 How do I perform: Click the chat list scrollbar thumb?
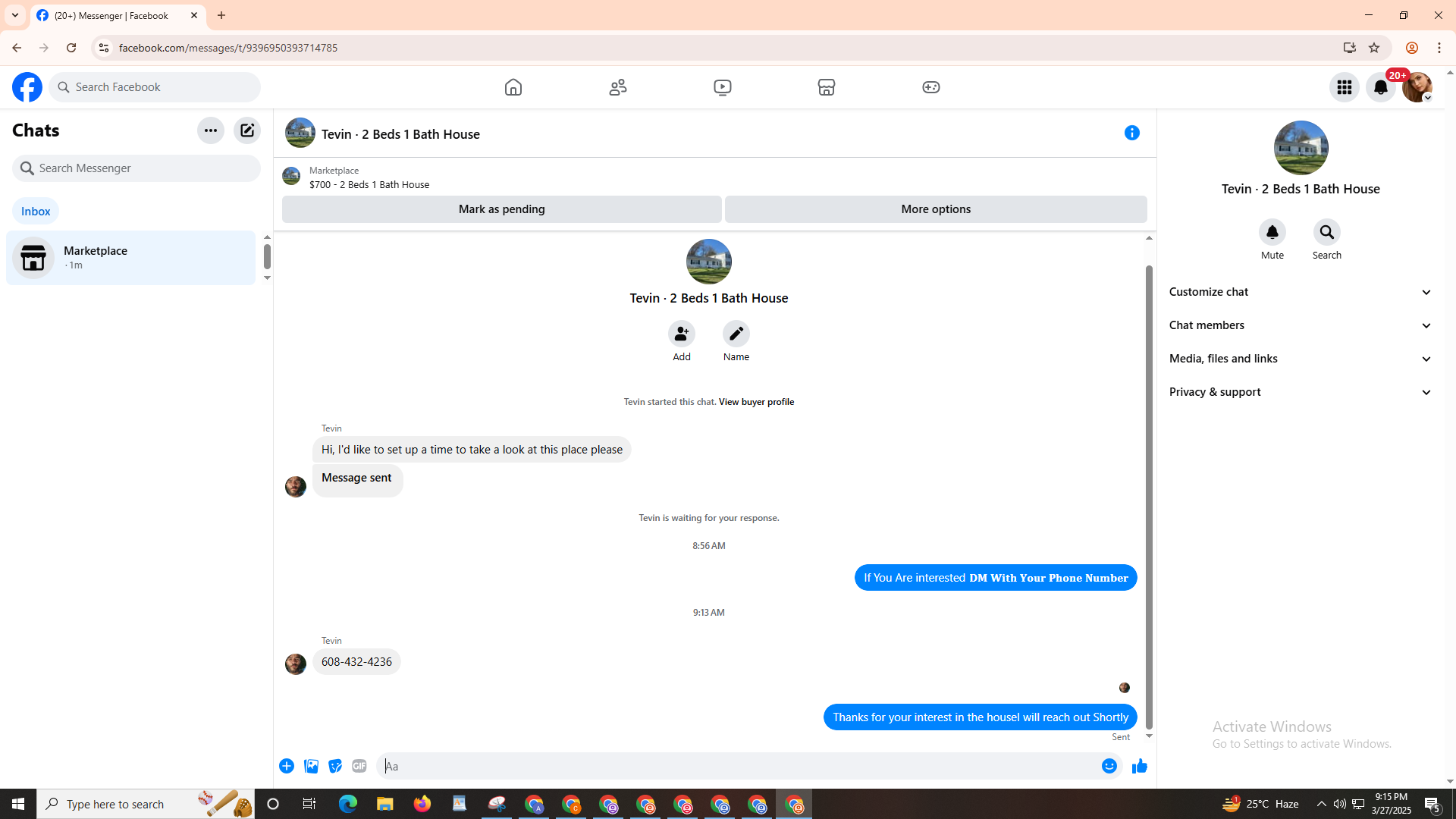(x=267, y=256)
